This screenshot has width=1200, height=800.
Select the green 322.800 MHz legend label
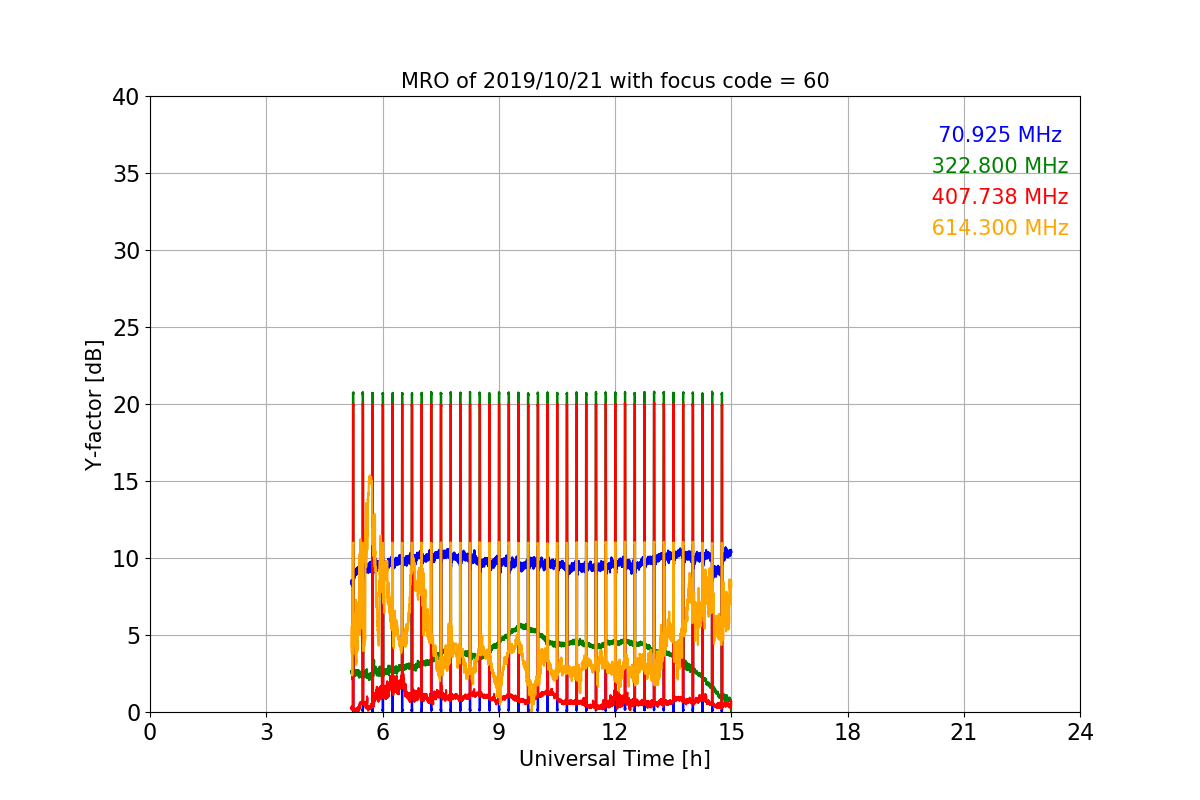[x=1000, y=166]
